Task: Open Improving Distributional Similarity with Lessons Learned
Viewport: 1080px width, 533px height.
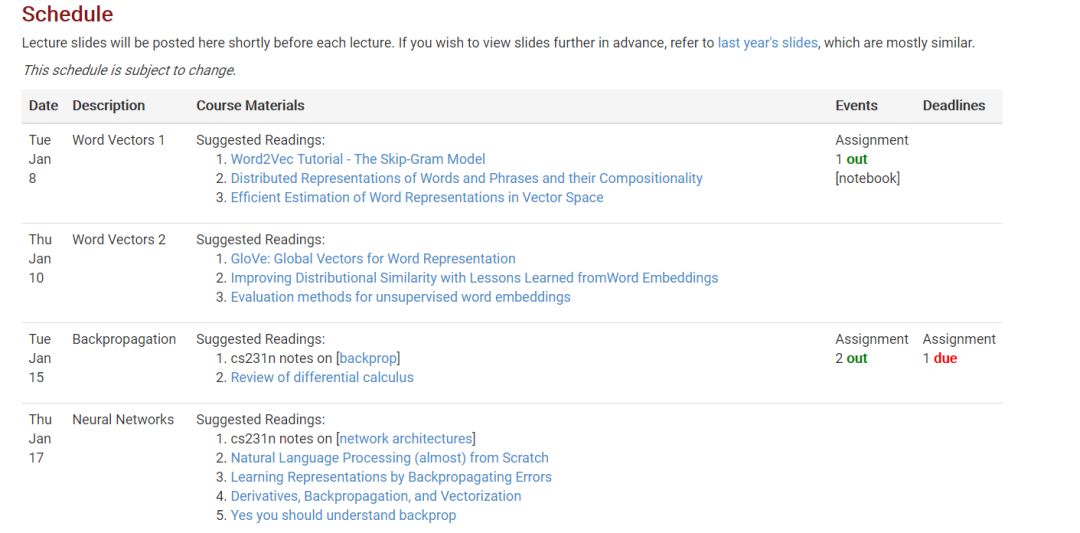Action: [474, 278]
